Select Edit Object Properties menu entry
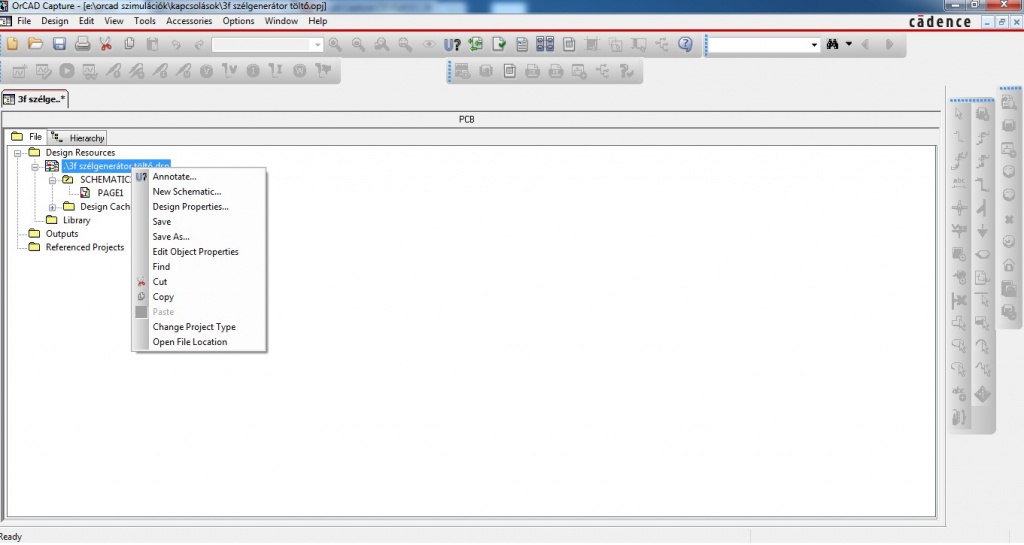Viewport: 1024px width, 545px height. point(199,252)
